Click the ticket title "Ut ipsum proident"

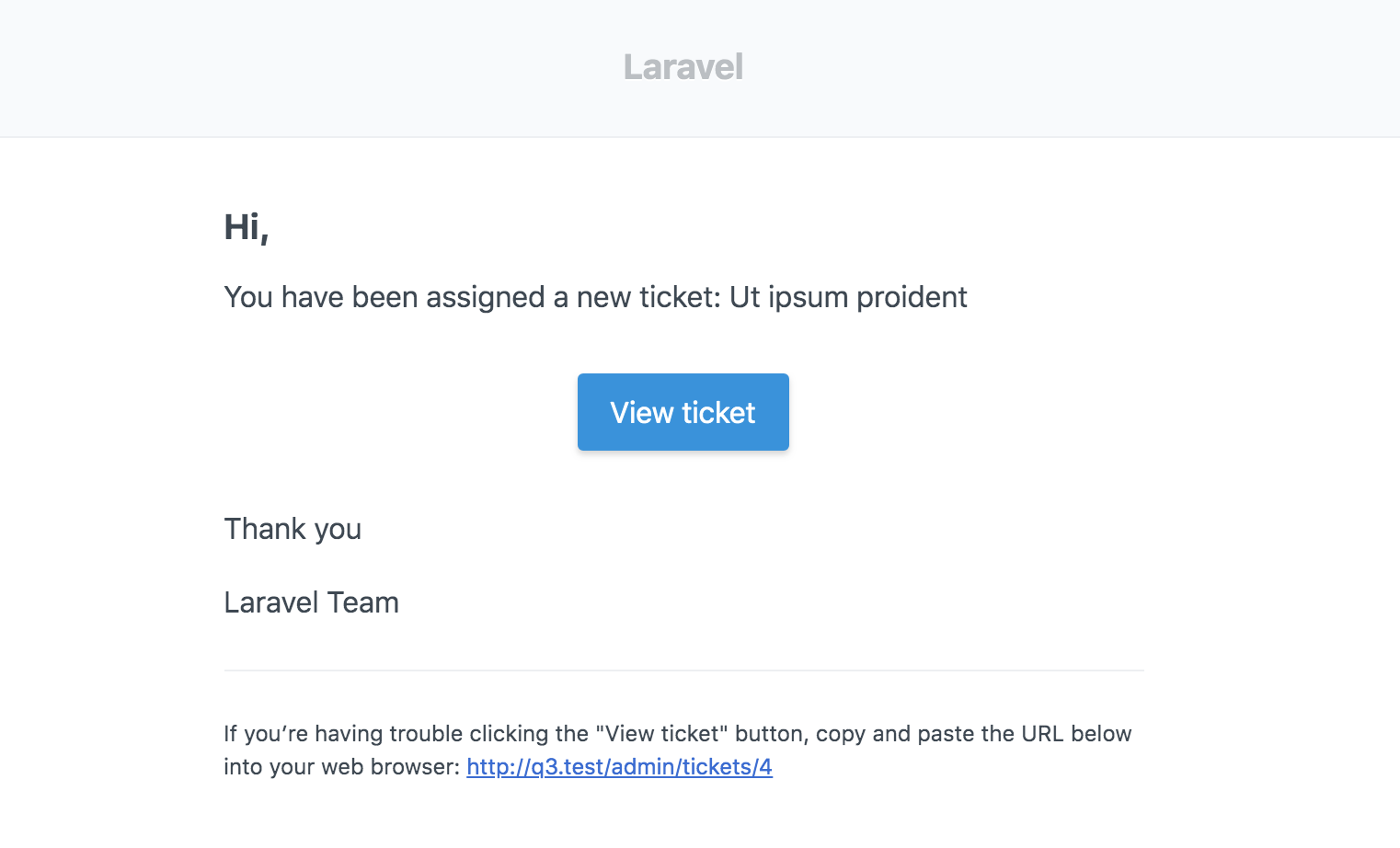pyautogui.click(x=848, y=297)
